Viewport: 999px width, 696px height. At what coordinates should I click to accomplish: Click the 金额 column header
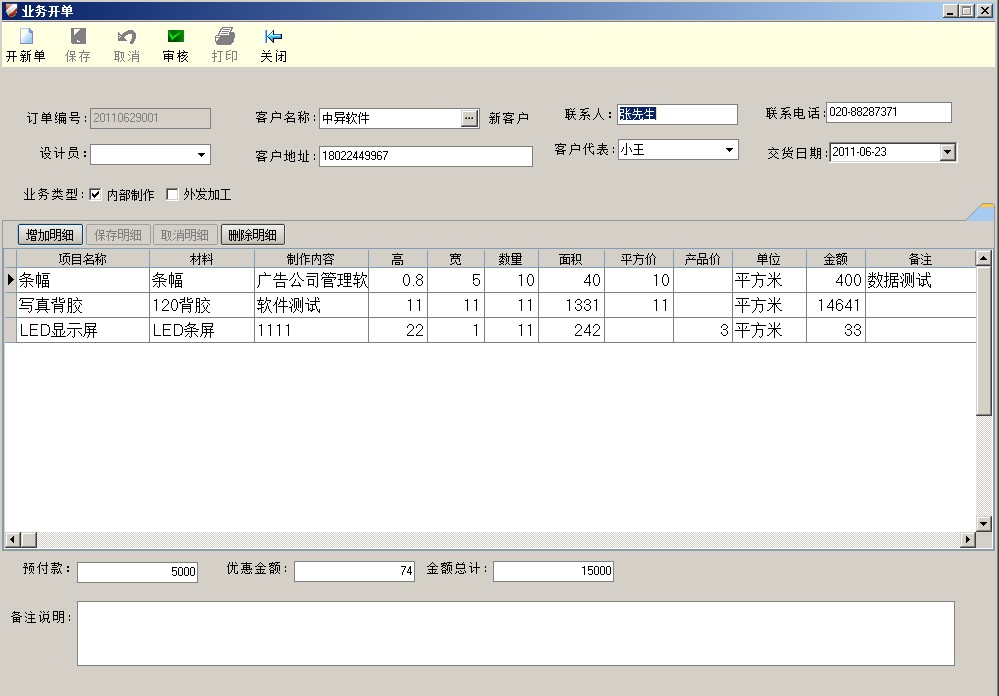click(x=835, y=259)
